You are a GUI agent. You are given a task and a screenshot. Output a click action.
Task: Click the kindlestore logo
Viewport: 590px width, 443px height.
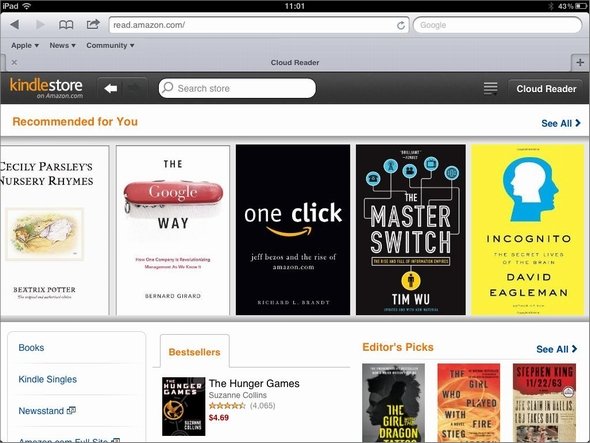pos(46,88)
